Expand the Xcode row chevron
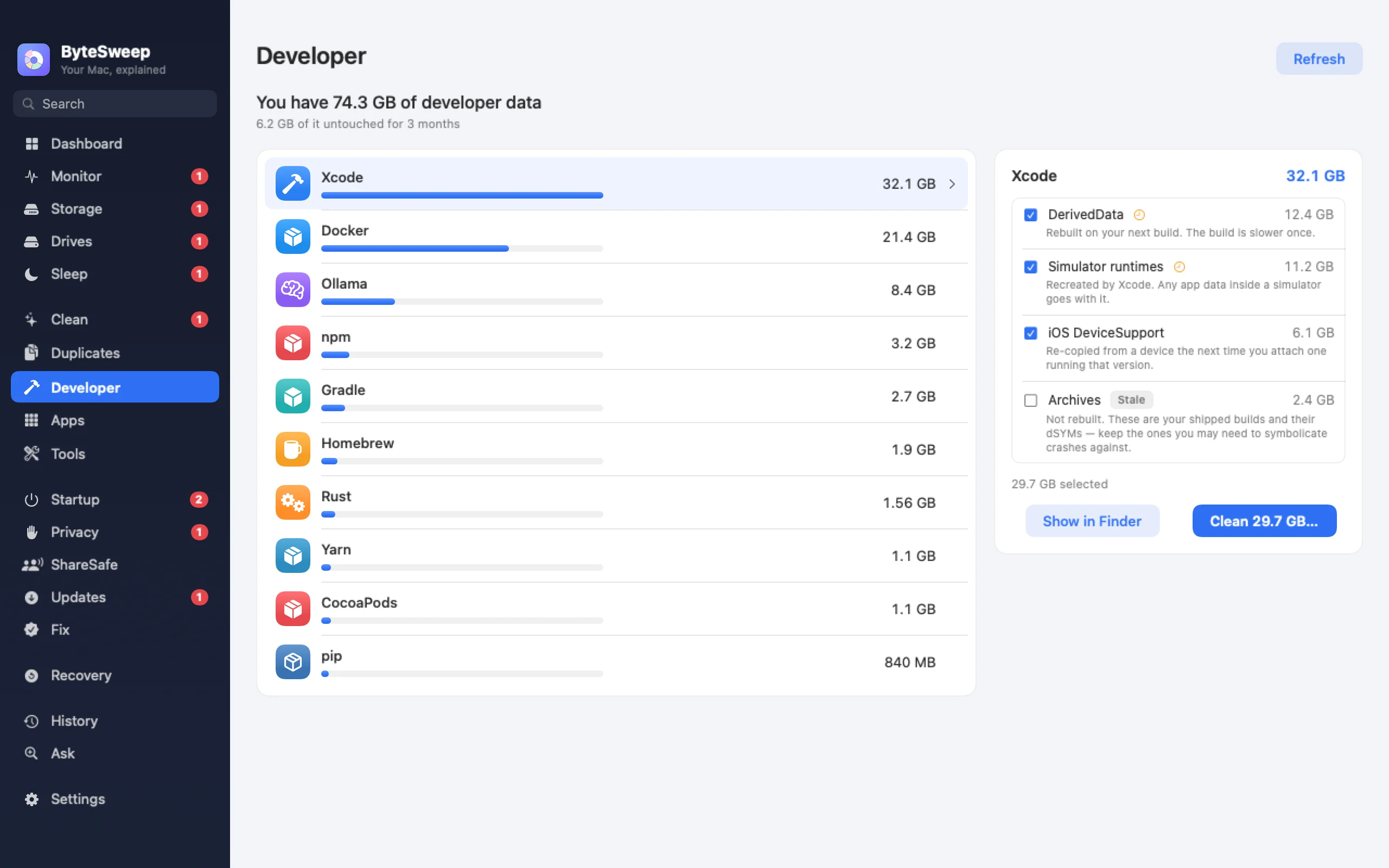This screenshot has width=1389, height=868. (952, 184)
